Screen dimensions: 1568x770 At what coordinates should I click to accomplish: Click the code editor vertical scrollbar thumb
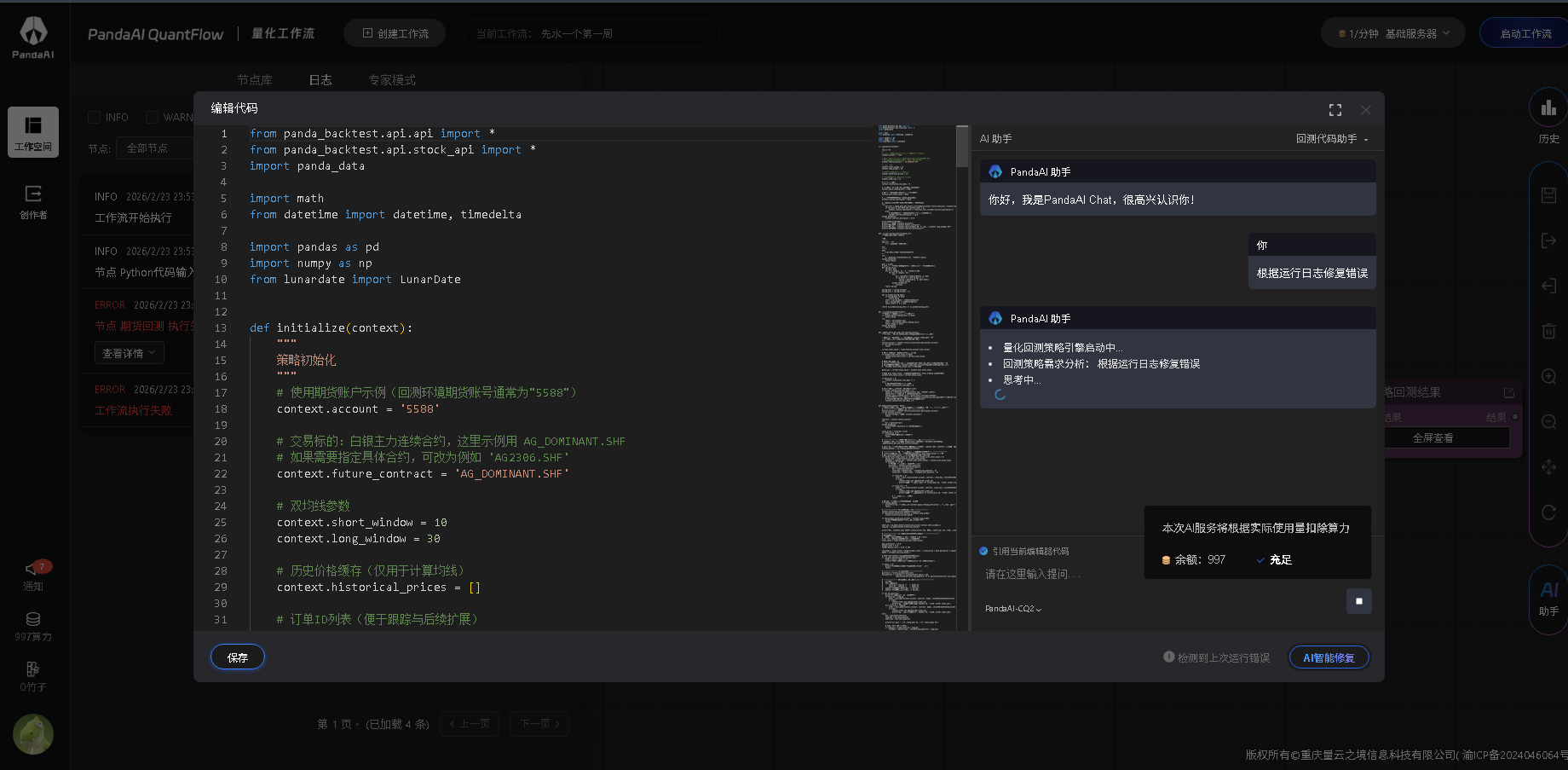[x=962, y=147]
